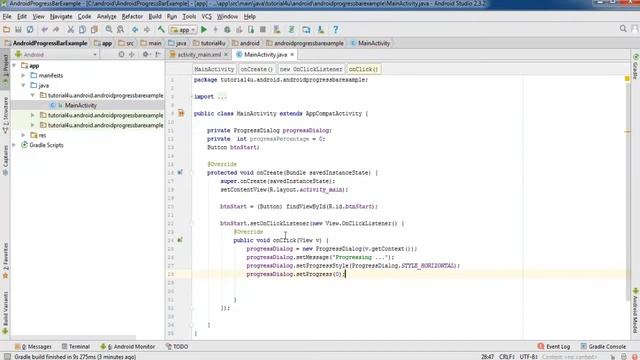Open the Replace toolbar icon
Screen dimensions: 640x360
pyautogui.click(x=120, y=29)
